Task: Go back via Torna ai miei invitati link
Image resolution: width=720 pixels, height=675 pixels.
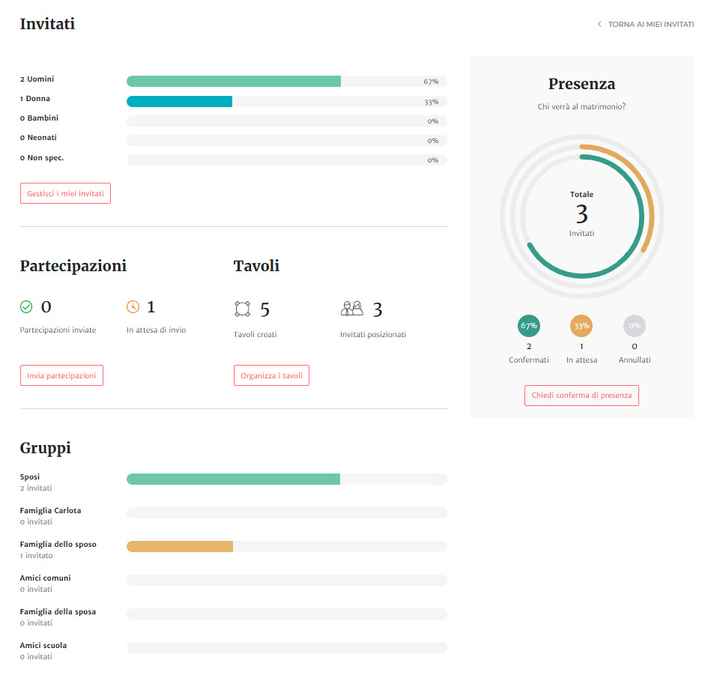Action: pyautogui.click(x=650, y=24)
